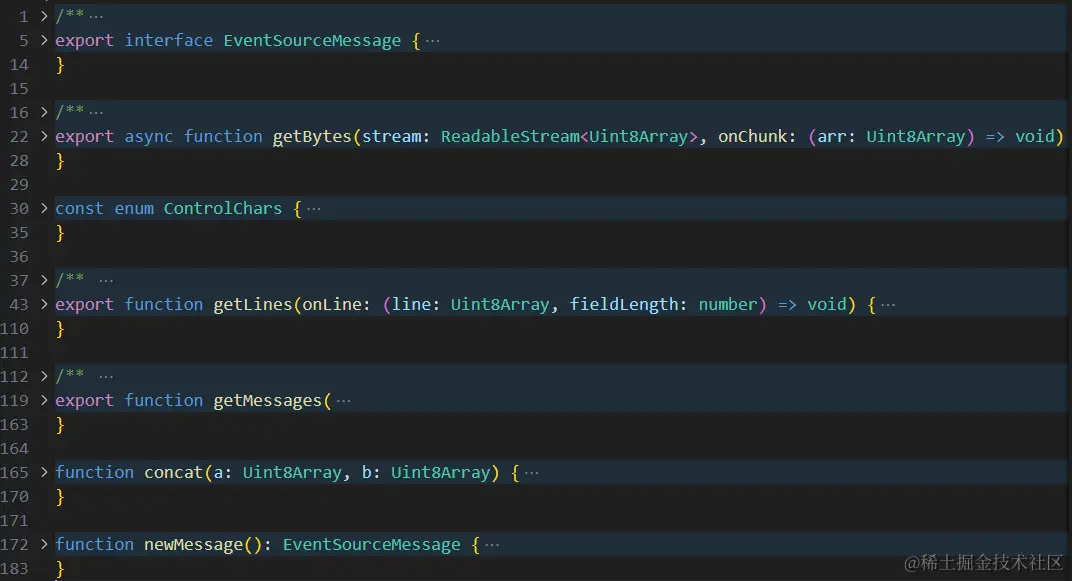
Task: Click the closing brace on line 14
Action: coord(60,65)
